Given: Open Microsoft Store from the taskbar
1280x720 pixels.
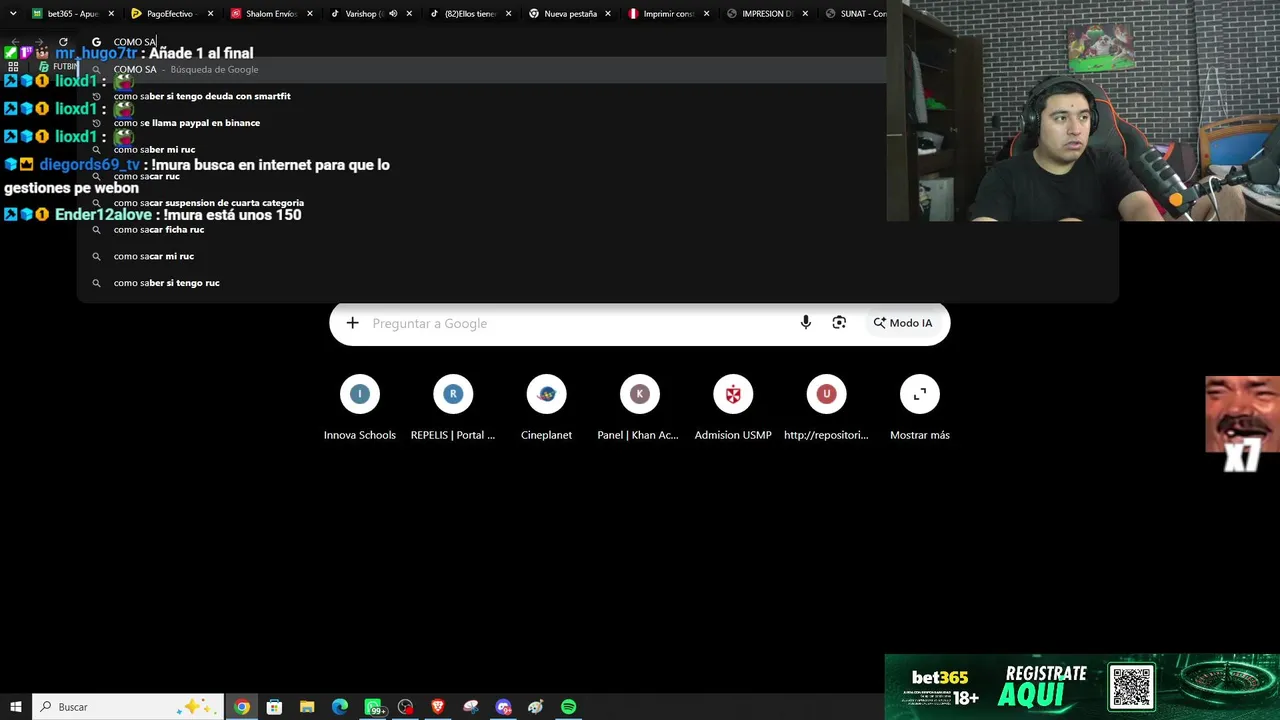Looking at the screenshot, I should (x=274, y=707).
